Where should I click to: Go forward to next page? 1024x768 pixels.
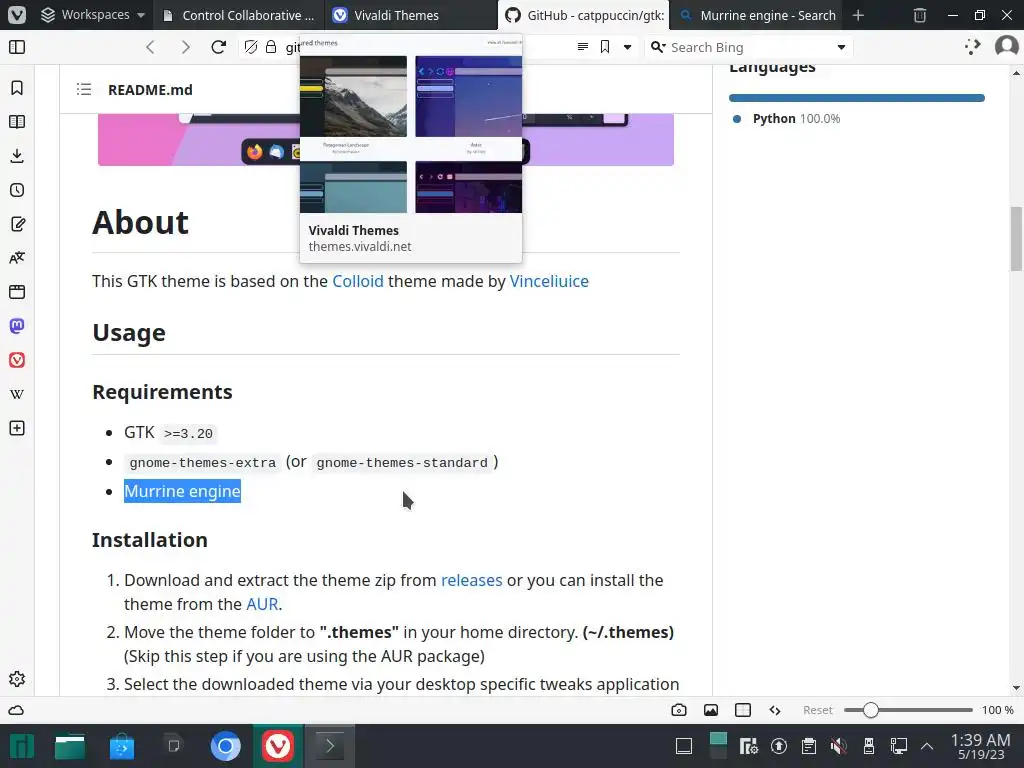pyautogui.click(x=185, y=47)
